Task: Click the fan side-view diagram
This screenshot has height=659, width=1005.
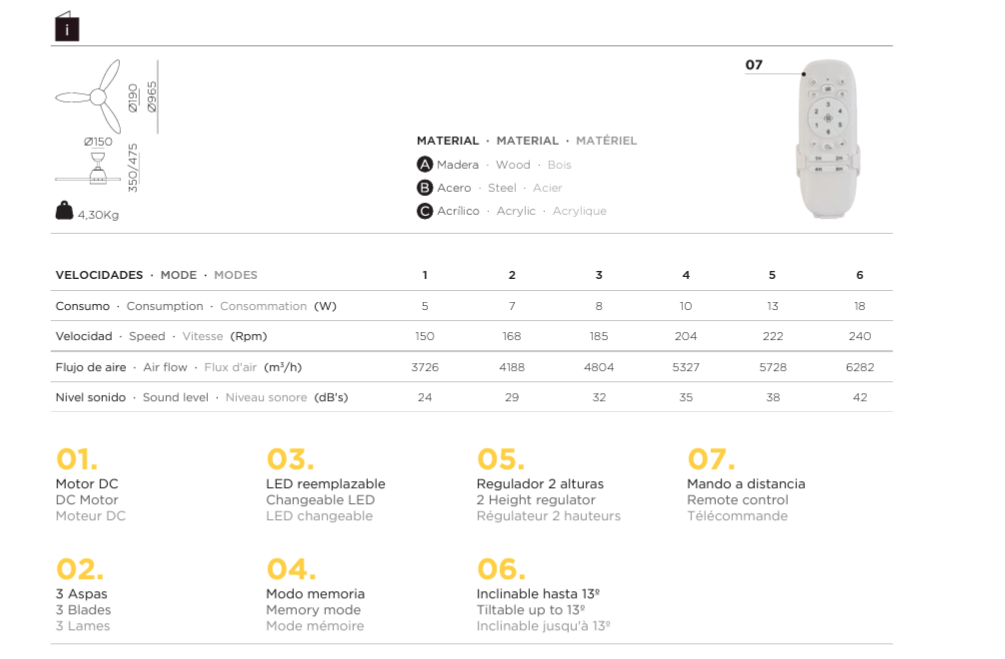Action: (89, 169)
